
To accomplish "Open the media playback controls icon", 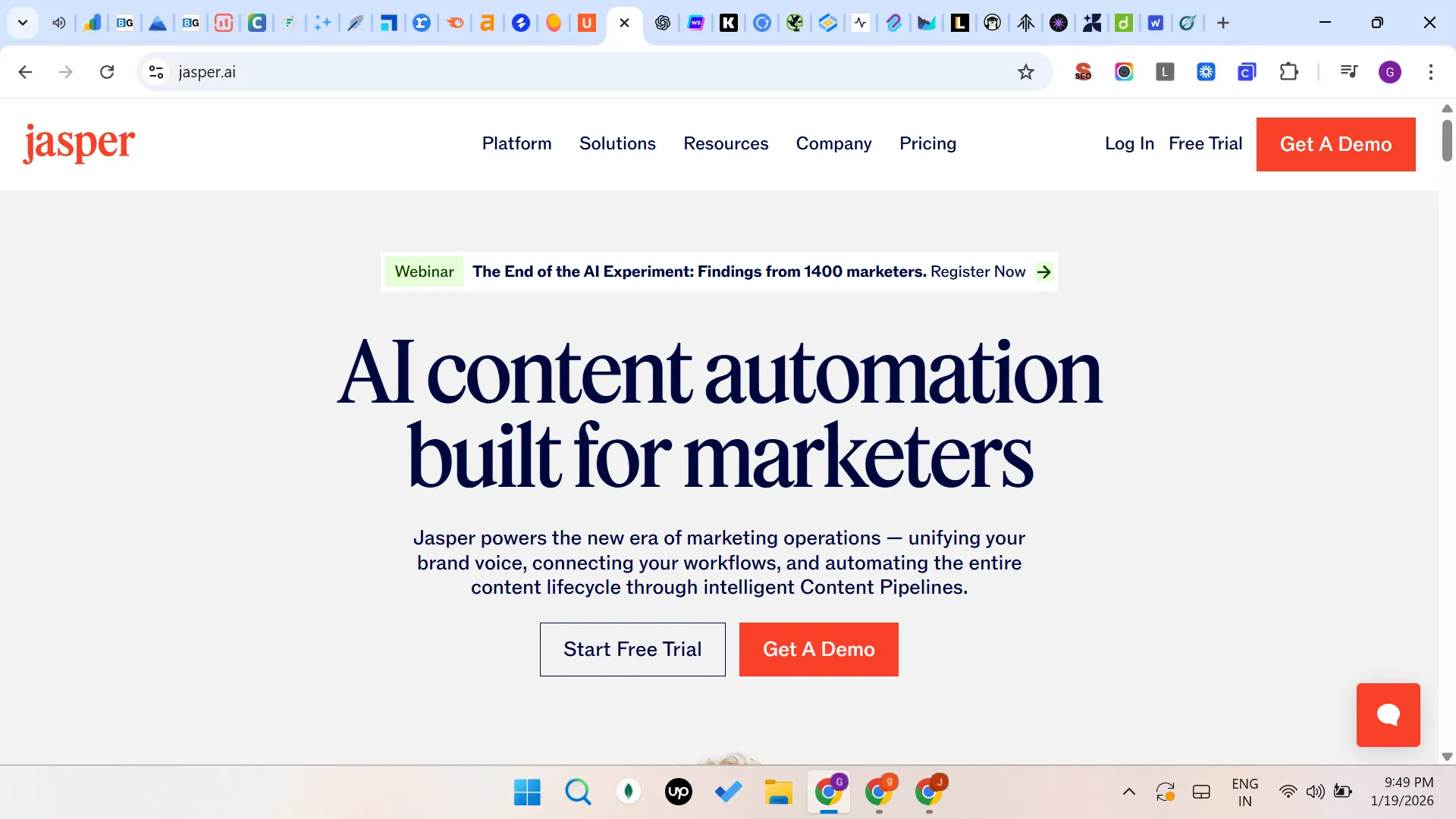I will coord(1348,71).
